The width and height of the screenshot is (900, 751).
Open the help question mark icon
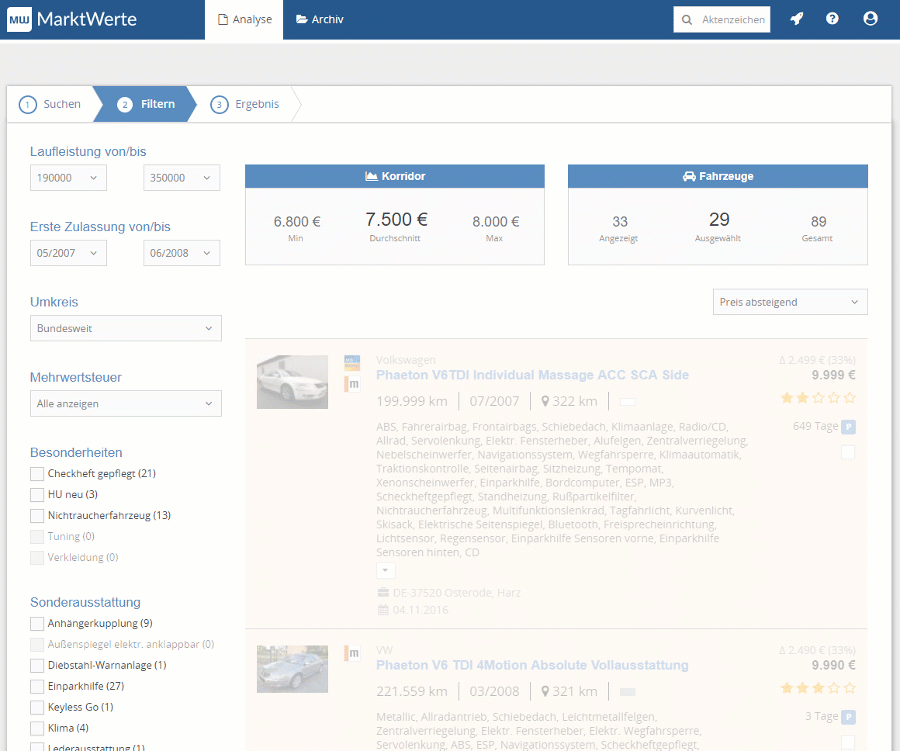[832, 19]
